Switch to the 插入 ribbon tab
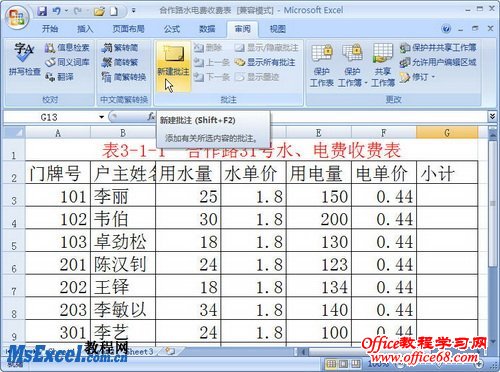 (85, 29)
